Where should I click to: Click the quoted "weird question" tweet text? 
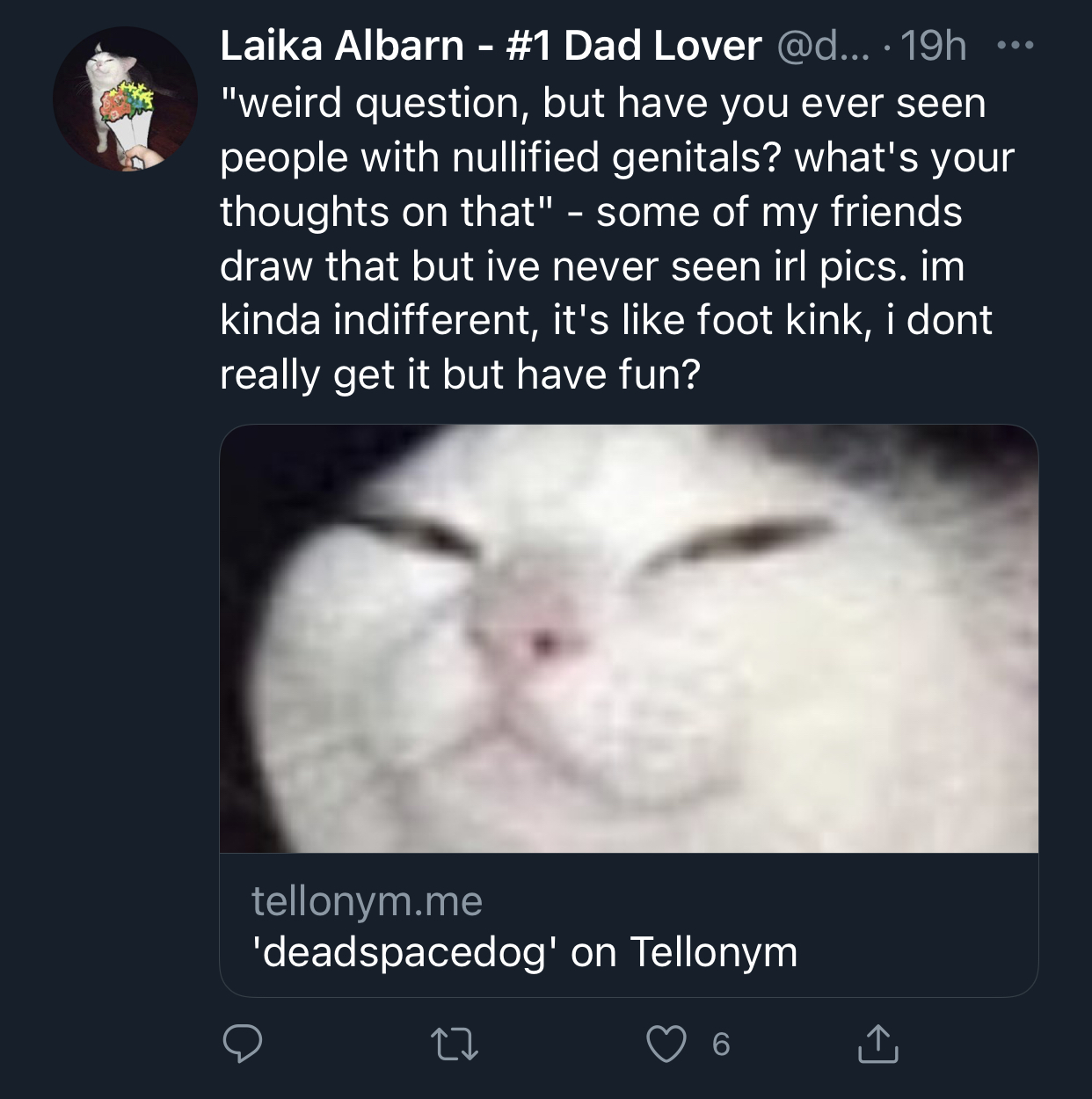click(x=603, y=104)
